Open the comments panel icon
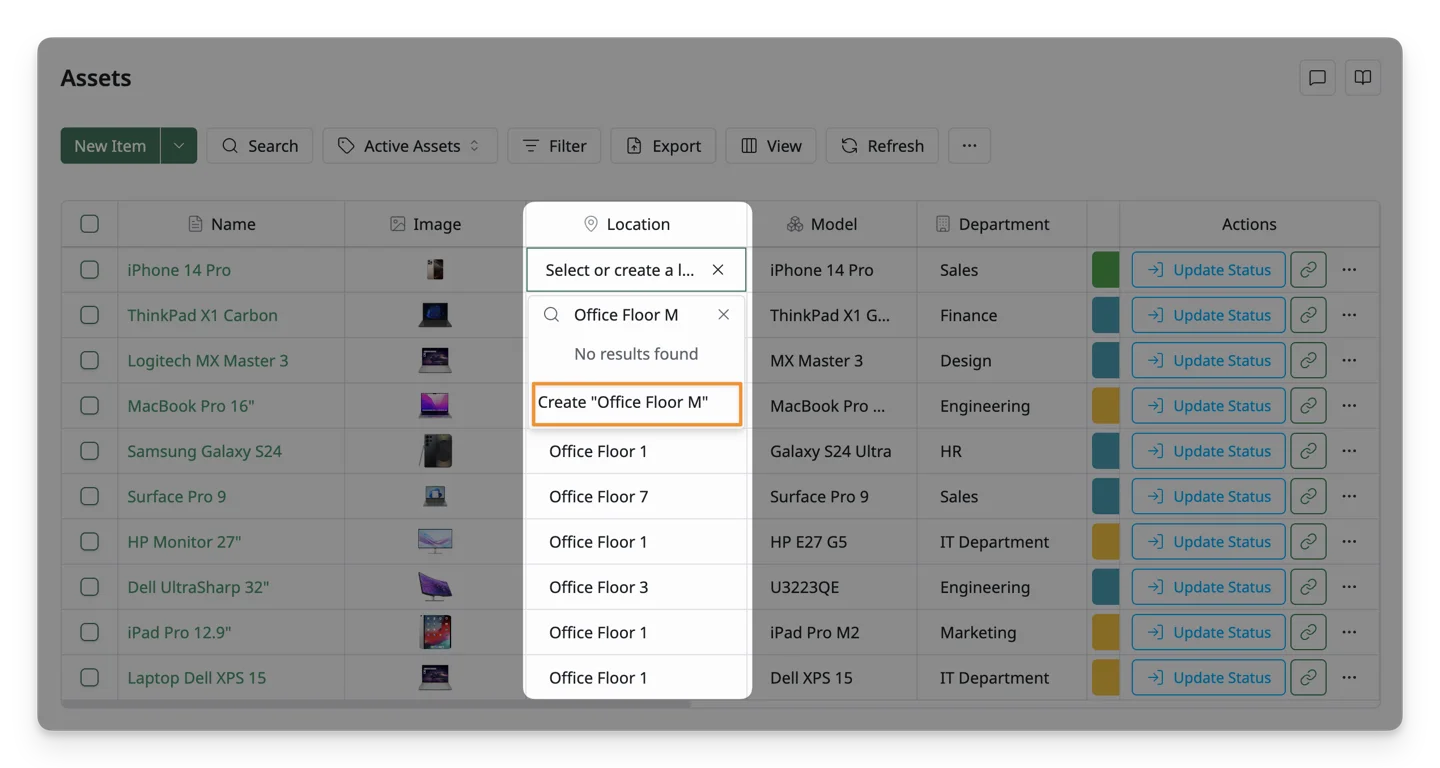 pos(1317,78)
